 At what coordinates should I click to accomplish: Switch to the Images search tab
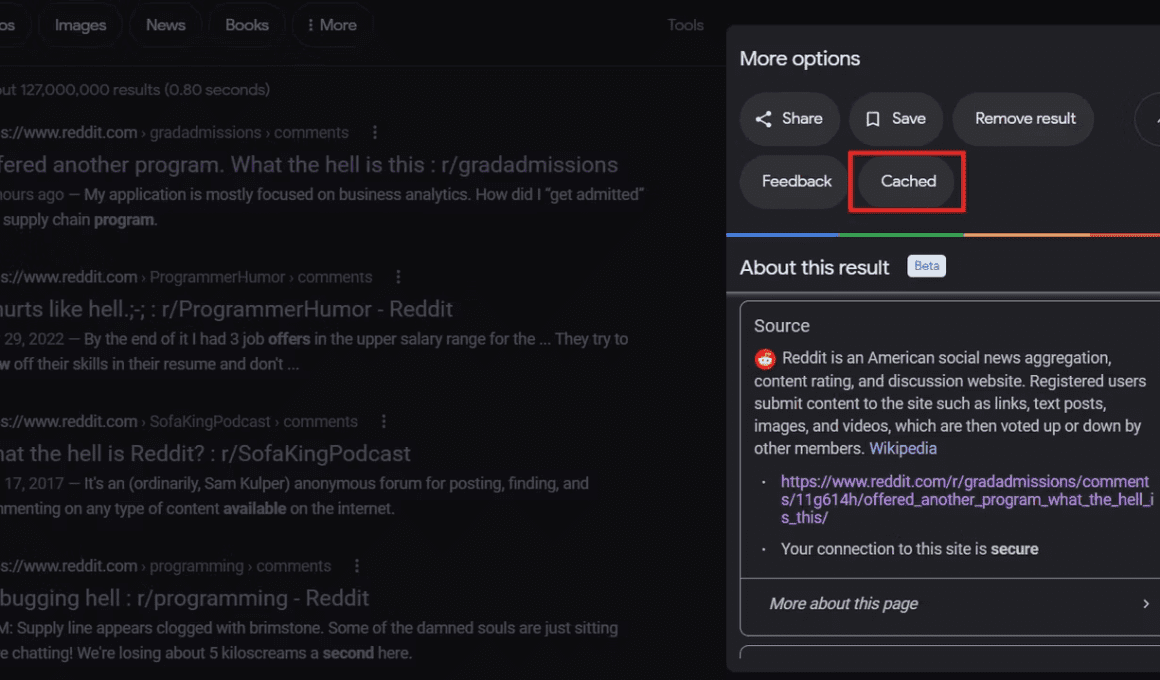[x=80, y=25]
